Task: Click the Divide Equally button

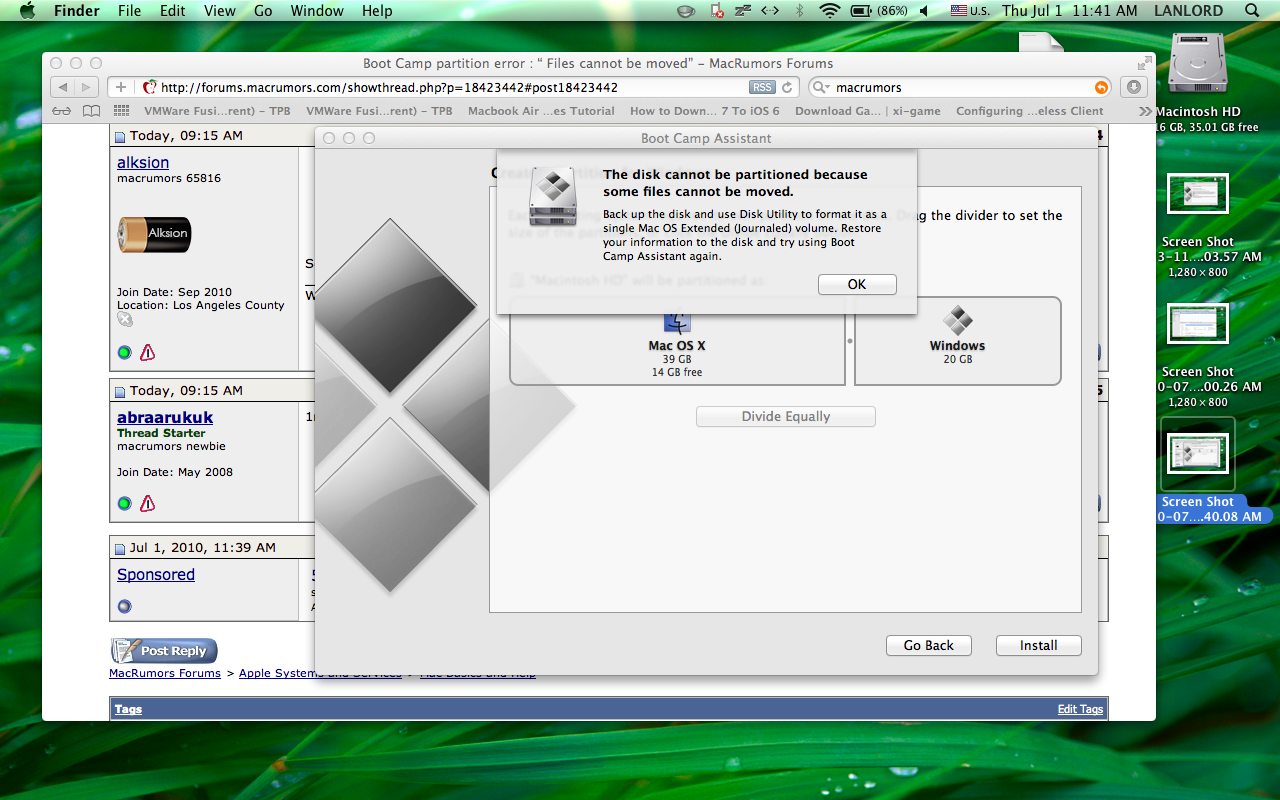Action: point(786,417)
